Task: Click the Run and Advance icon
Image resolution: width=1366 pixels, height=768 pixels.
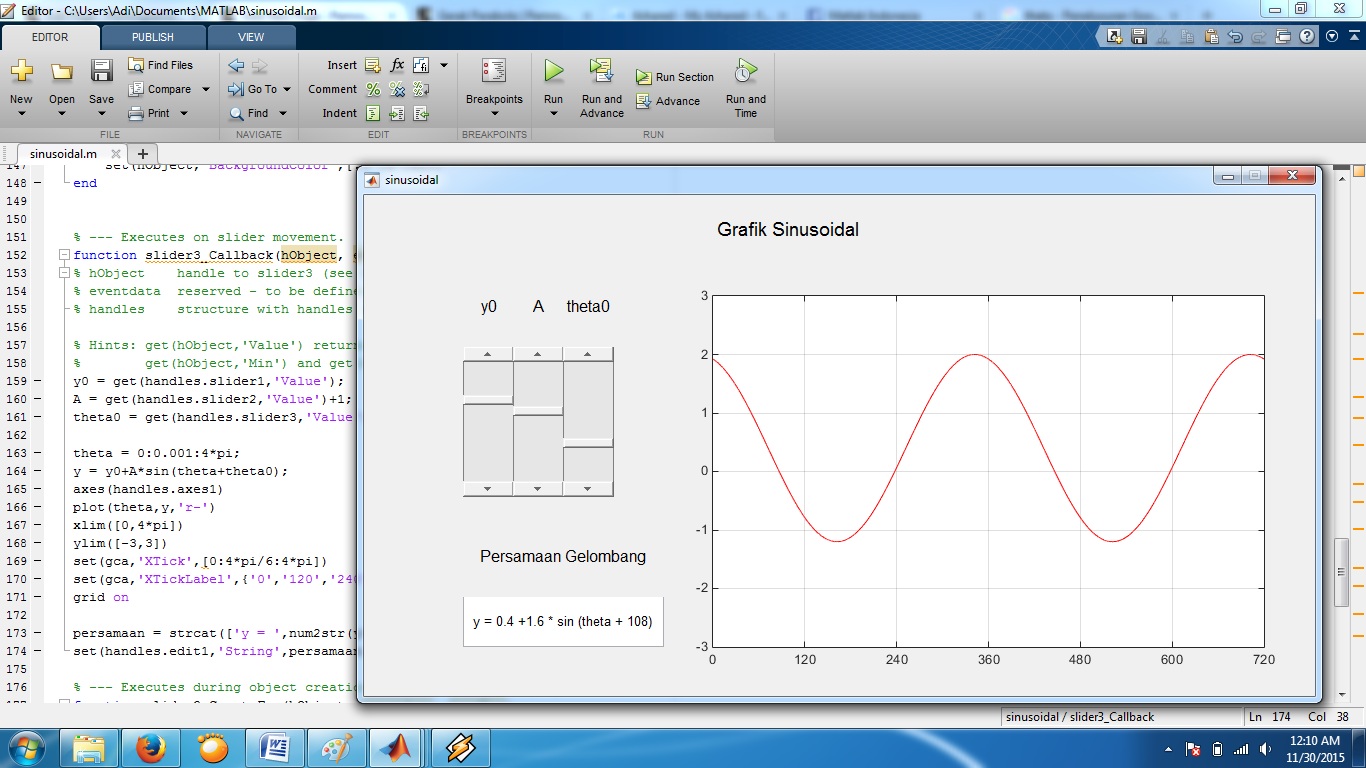Action: click(601, 72)
